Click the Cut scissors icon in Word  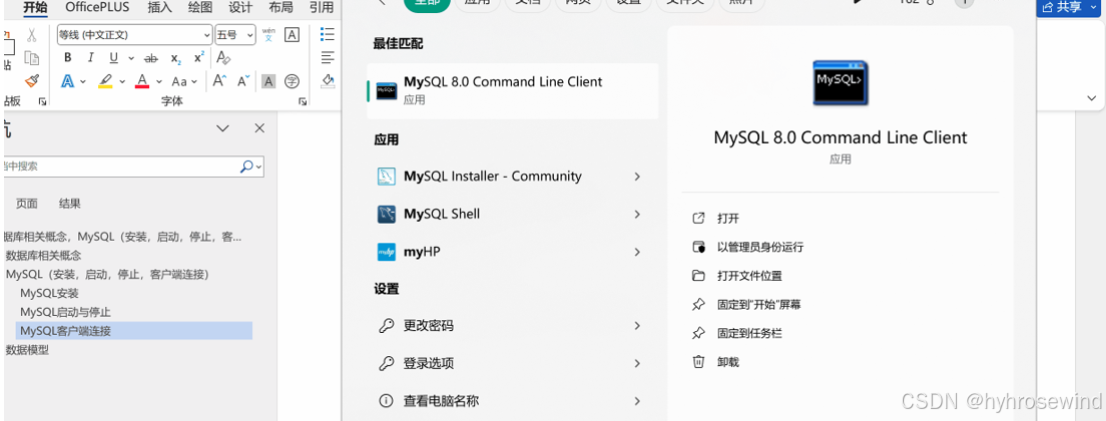[32, 35]
